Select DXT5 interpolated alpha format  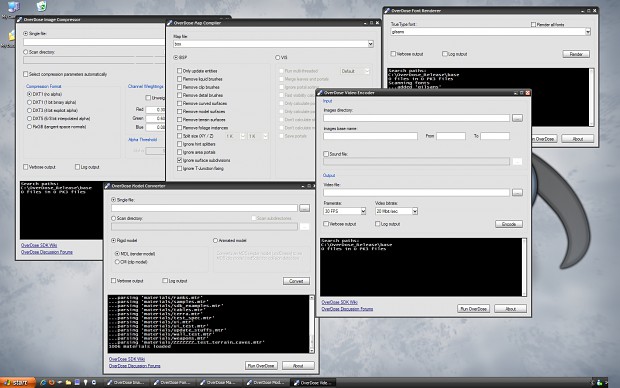tap(29, 119)
